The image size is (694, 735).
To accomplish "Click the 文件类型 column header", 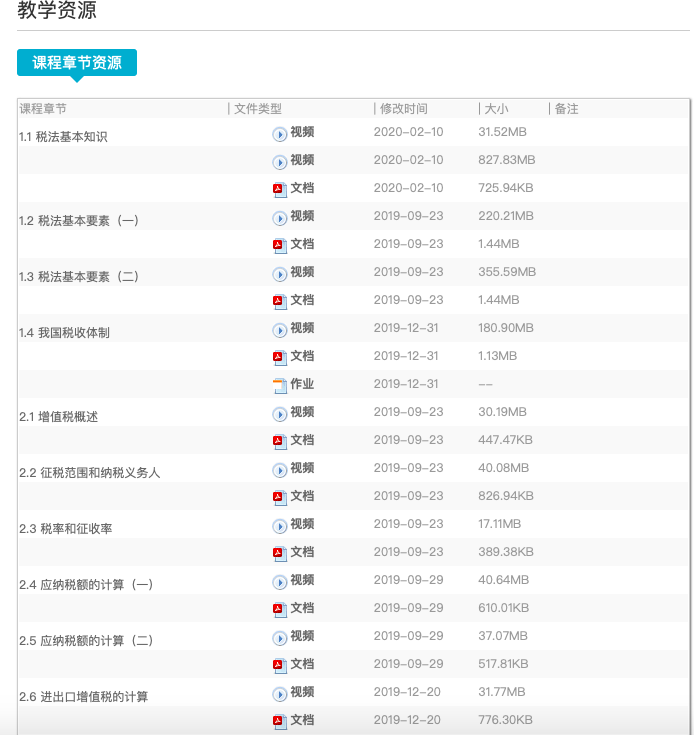I will (x=258, y=108).
